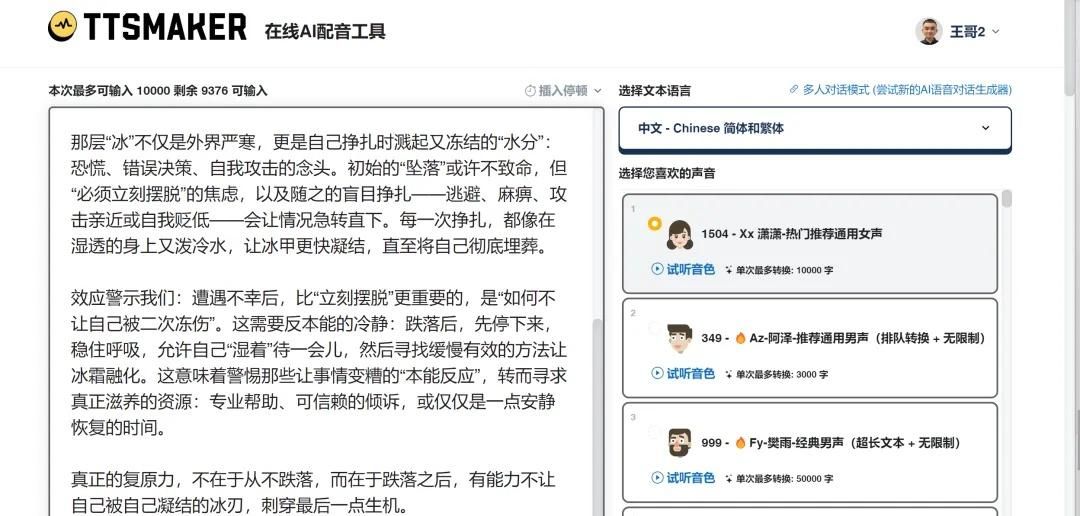The width and height of the screenshot is (1080, 516).
Task: Select the radio button for 1504 潇潇 voice
Action: point(654,224)
